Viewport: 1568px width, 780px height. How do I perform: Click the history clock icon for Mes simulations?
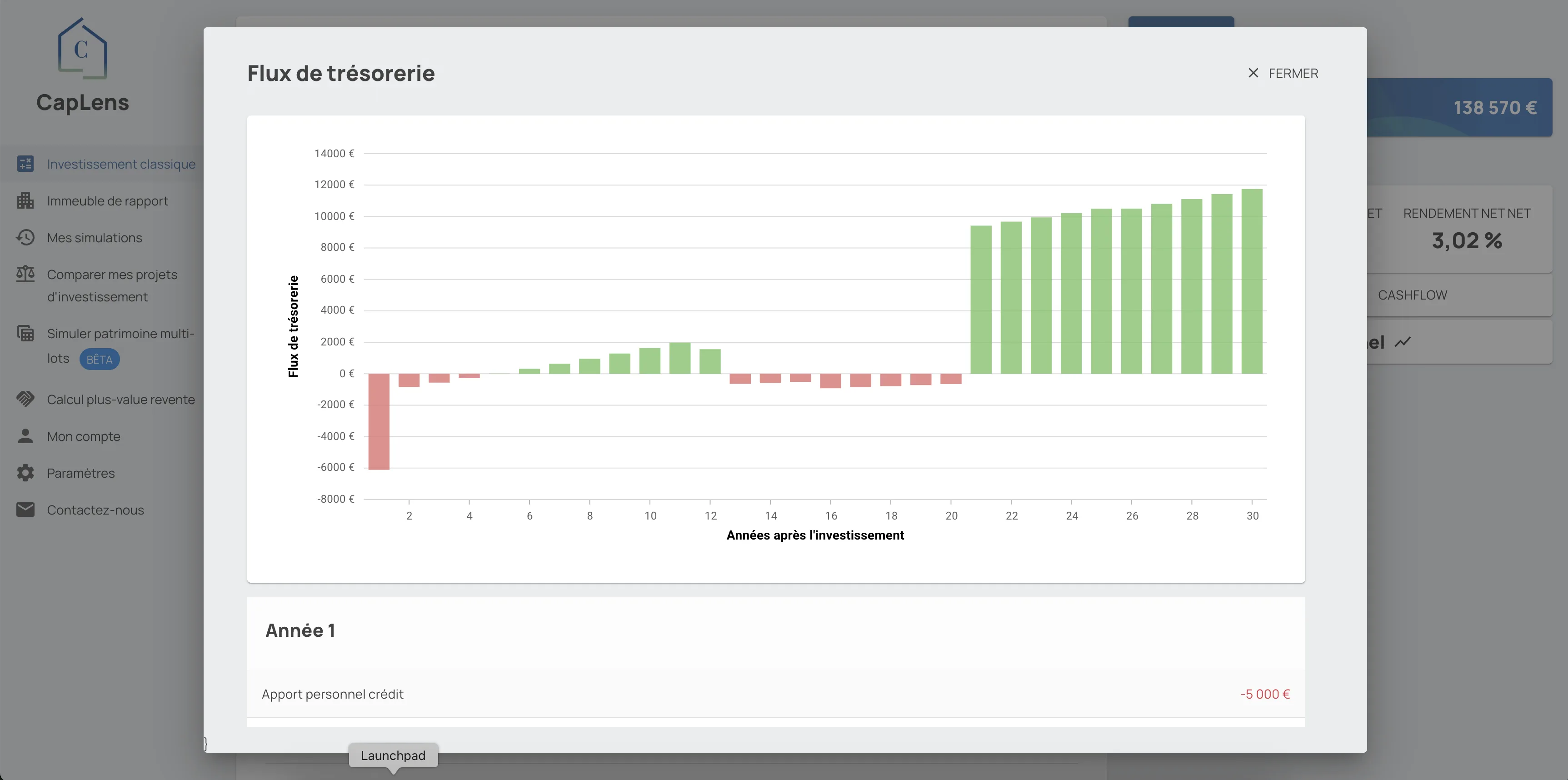click(x=25, y=237)
